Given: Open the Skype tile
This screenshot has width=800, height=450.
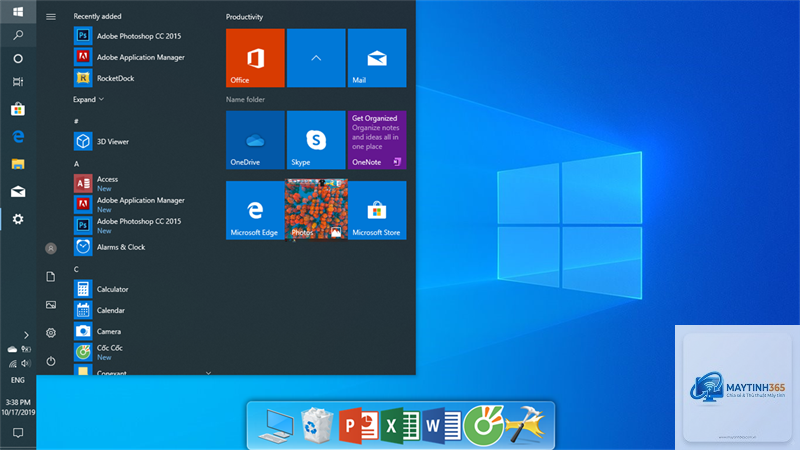Looking at the screenshot, I should [x=316, y=140].
